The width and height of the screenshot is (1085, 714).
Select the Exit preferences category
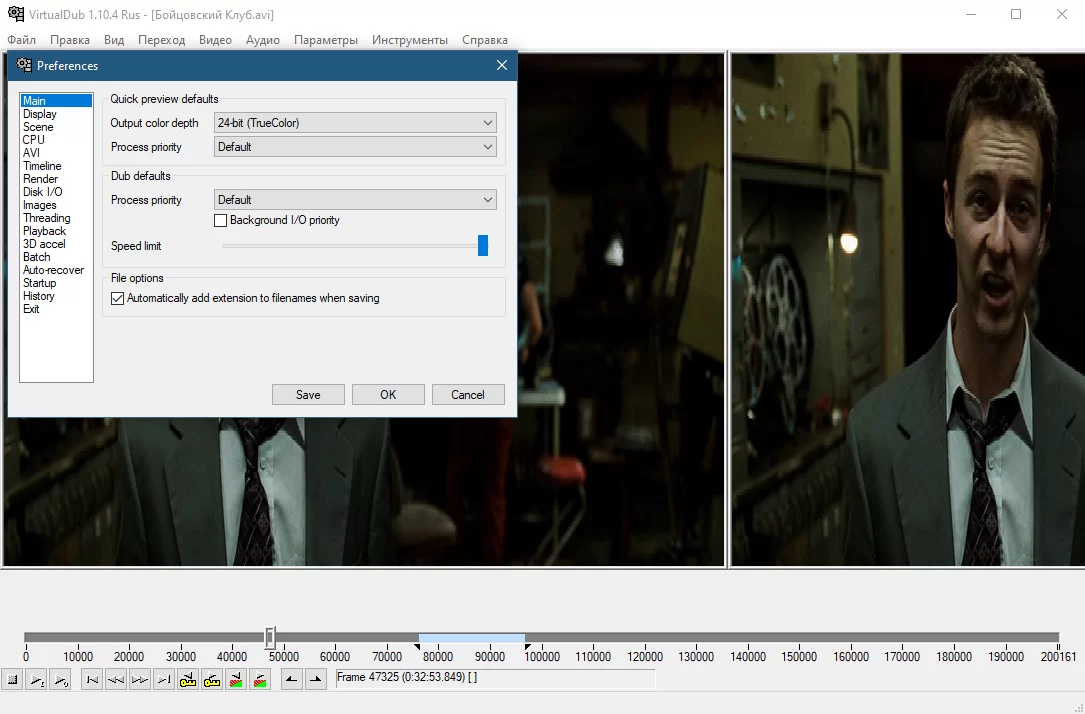[56, 309]
